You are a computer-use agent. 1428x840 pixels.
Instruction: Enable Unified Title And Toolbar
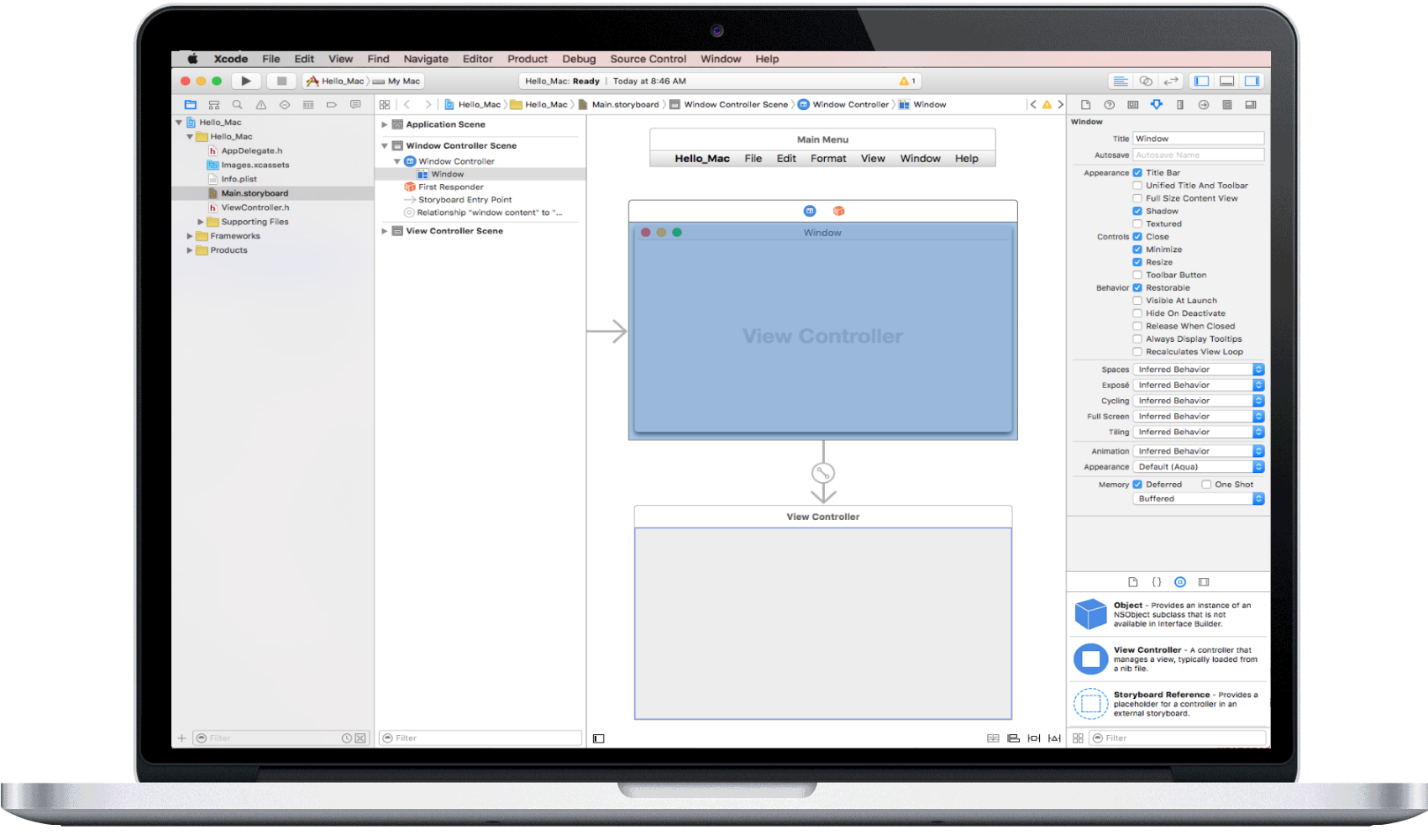(1137, 186)
